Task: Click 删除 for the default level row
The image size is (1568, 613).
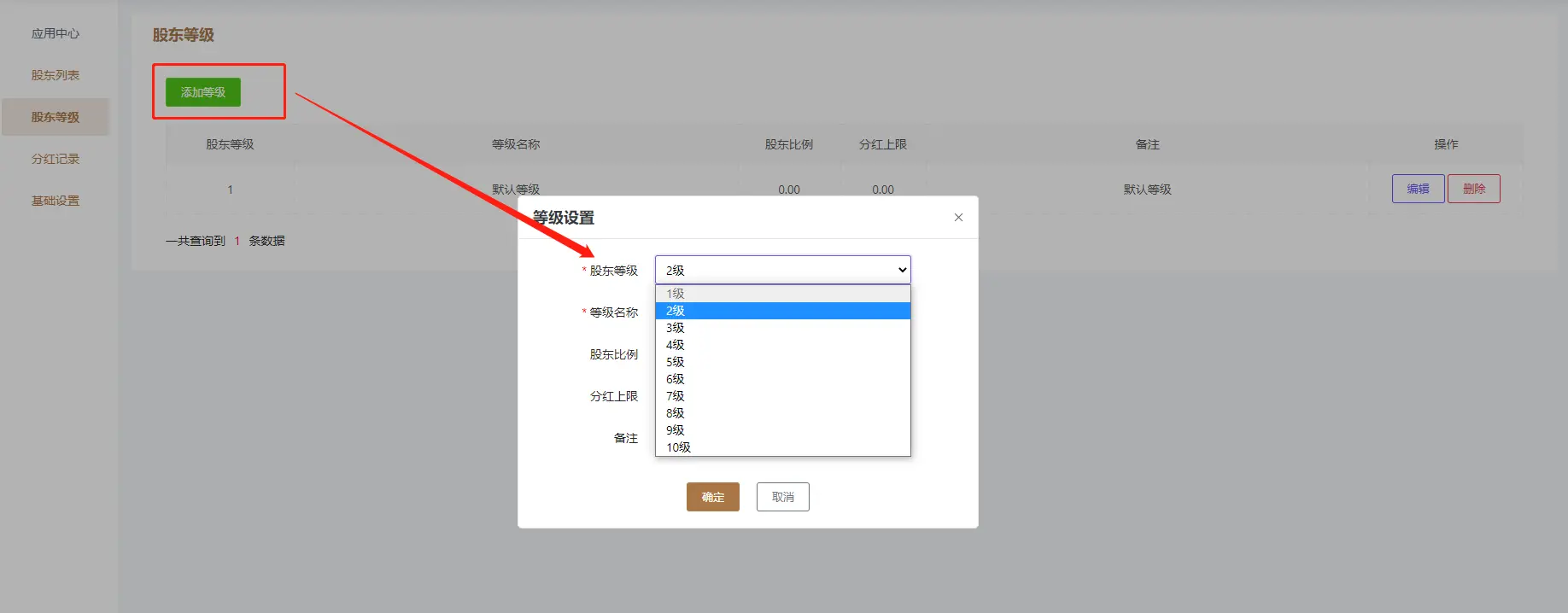Action: coord(1473,189)
